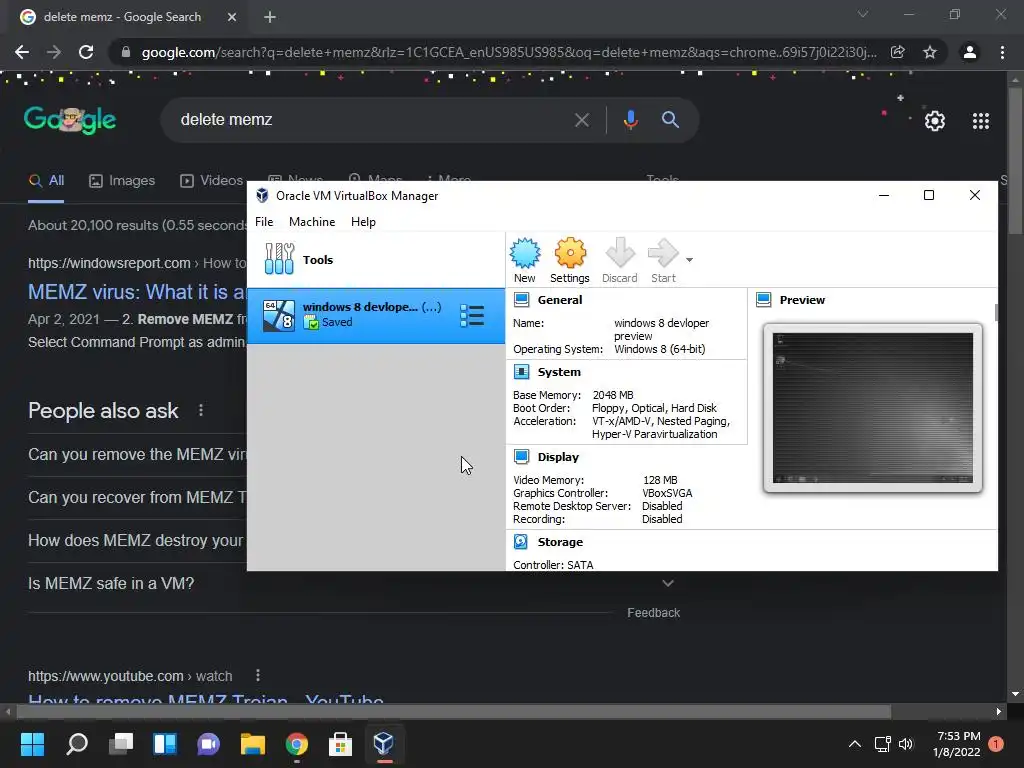The width and height of the screenshot is (1024, 768).
Task: Click the Google logo
Action: (x=70, y=120)
